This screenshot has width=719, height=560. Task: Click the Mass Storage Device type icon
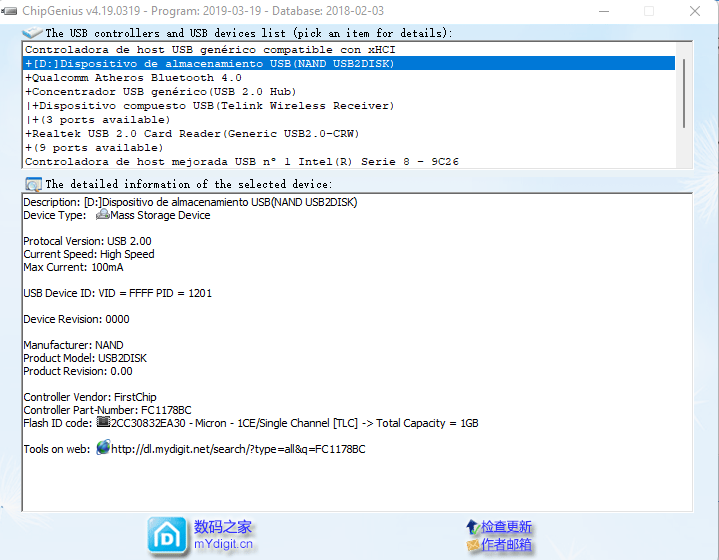(102, 215)
